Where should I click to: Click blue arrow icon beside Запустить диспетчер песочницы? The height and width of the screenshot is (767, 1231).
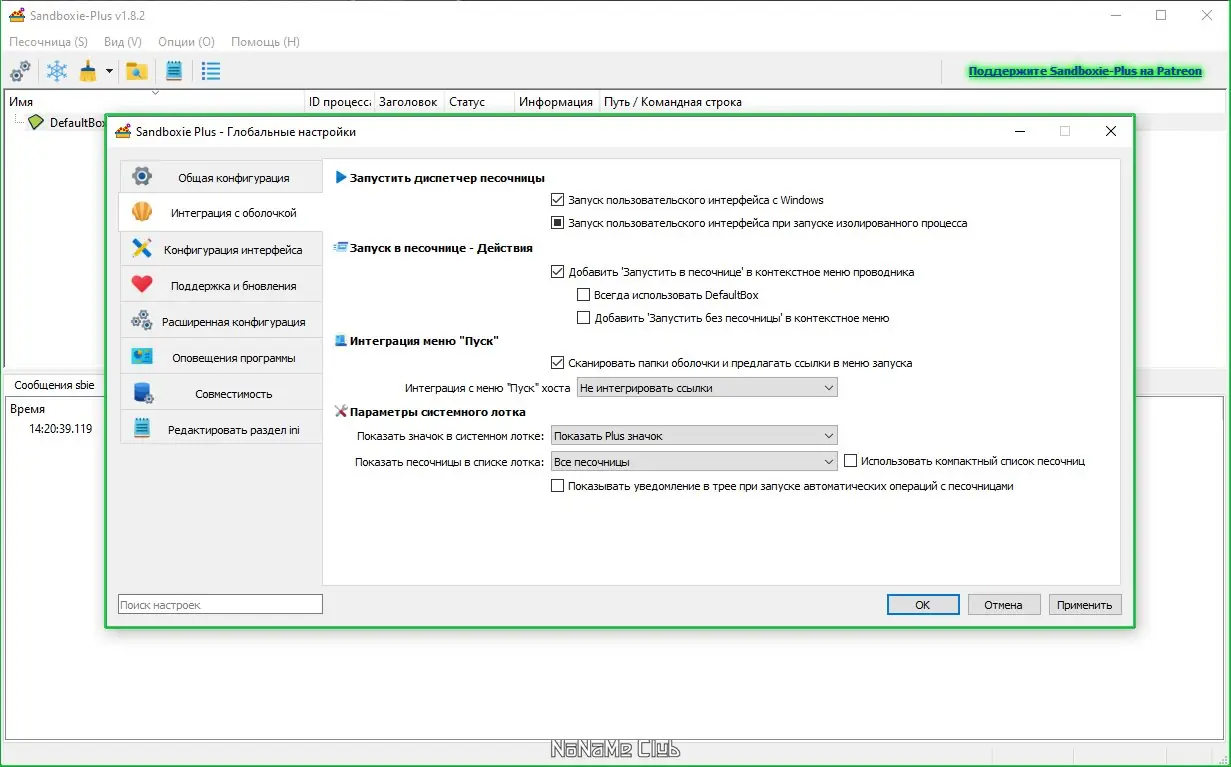(x=340, y=178)
